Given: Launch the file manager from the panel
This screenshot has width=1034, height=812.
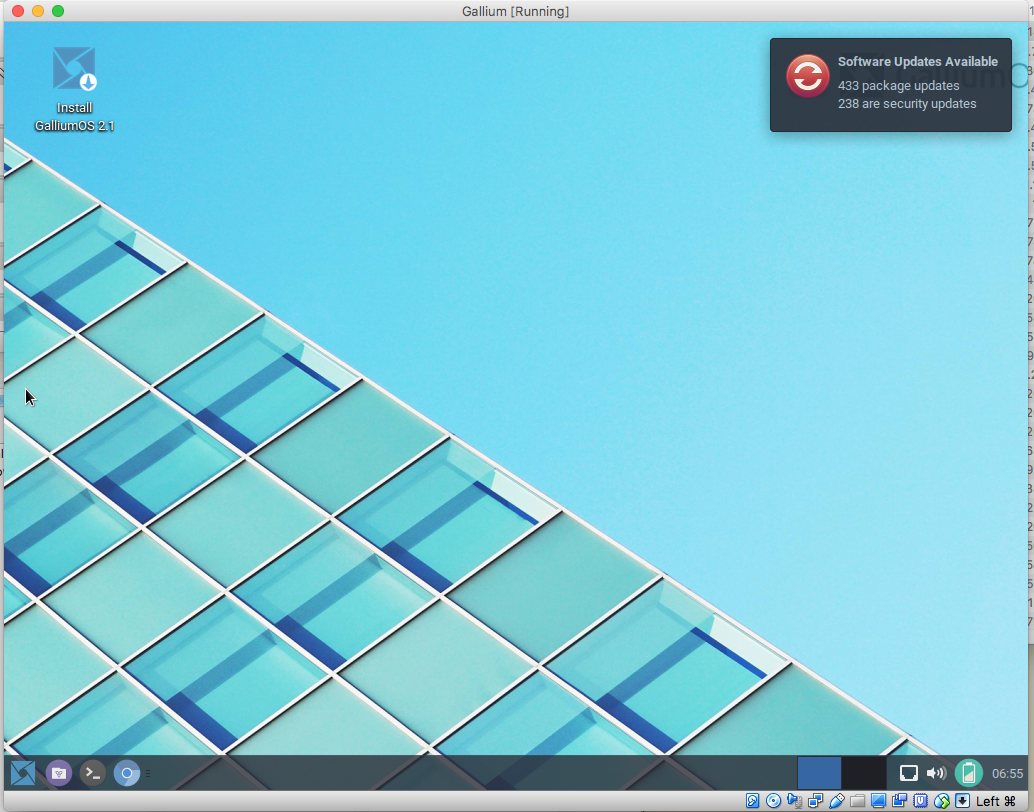Looking at the screenshot, I should pos(59,773).
